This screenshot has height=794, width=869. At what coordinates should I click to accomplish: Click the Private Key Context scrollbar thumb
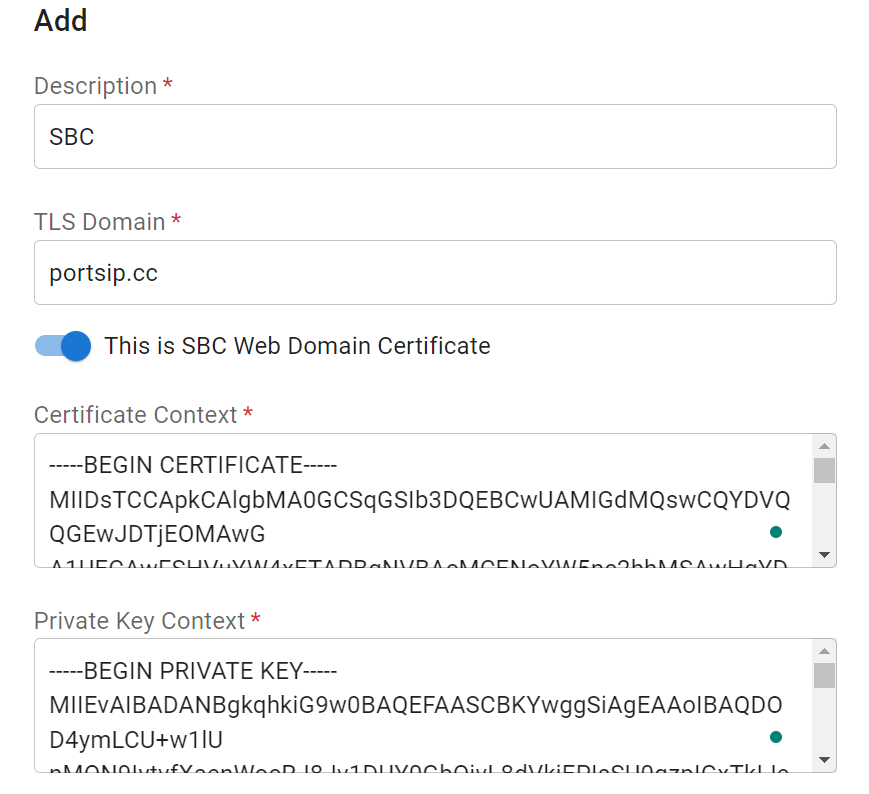tap(824, 675)
